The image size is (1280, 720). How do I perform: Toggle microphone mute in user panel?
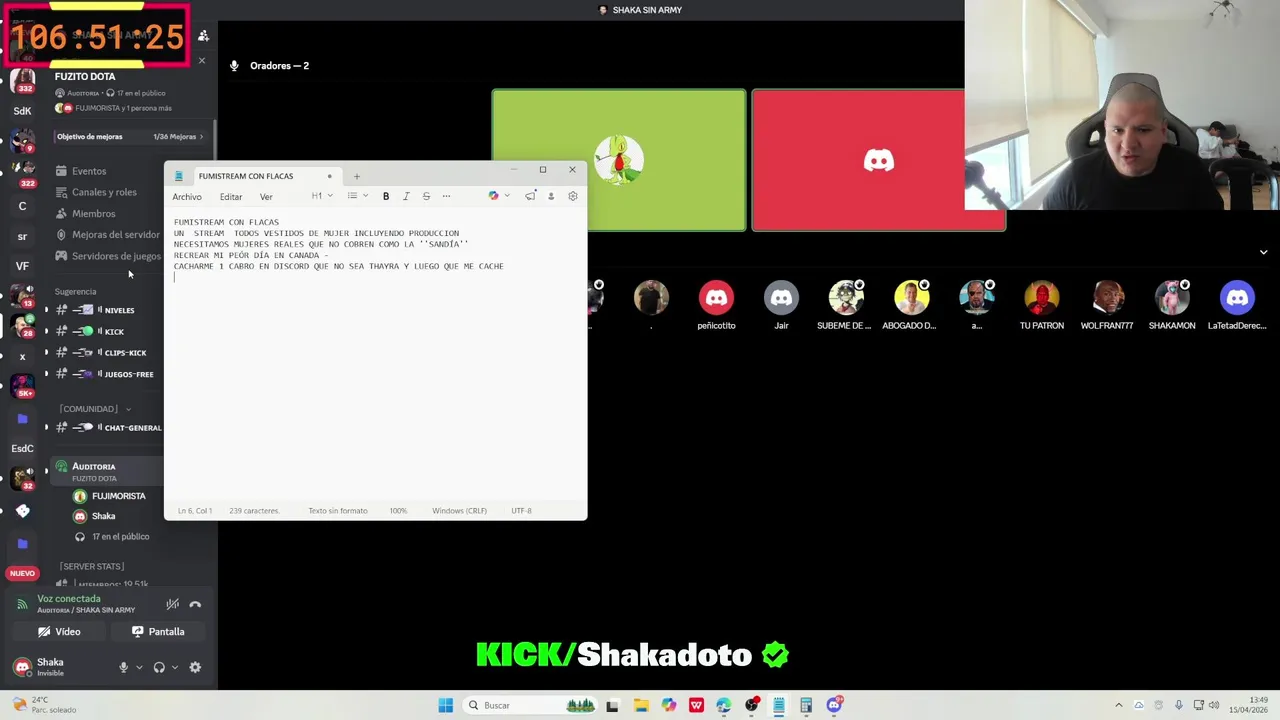point(123,667)
